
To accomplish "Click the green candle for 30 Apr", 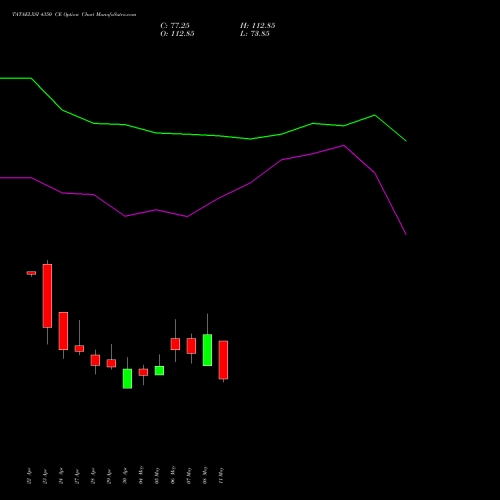I will point(127,379).
